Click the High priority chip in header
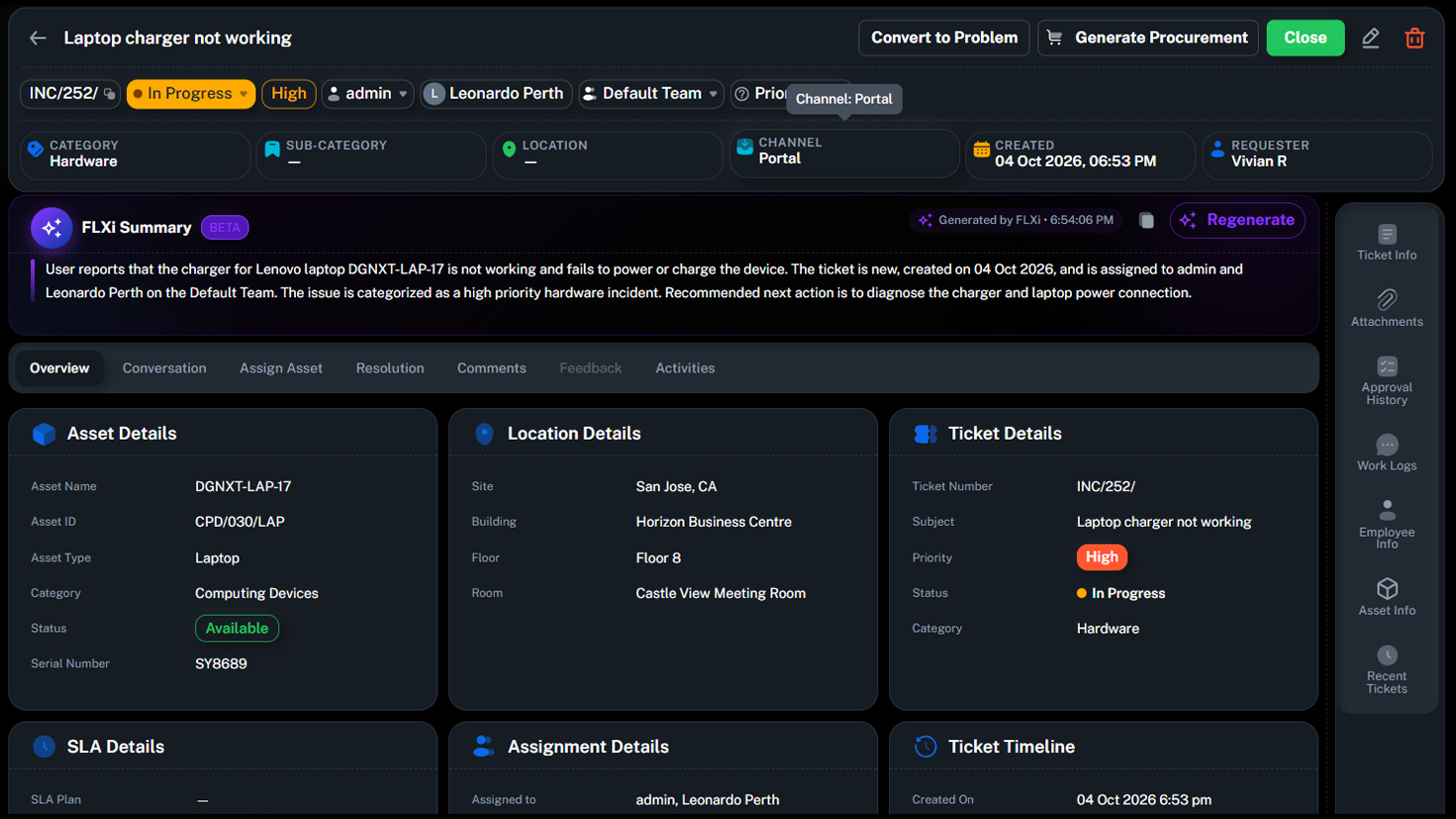Viewport: 1456px width, 819px height. click(x=289, y=94)
